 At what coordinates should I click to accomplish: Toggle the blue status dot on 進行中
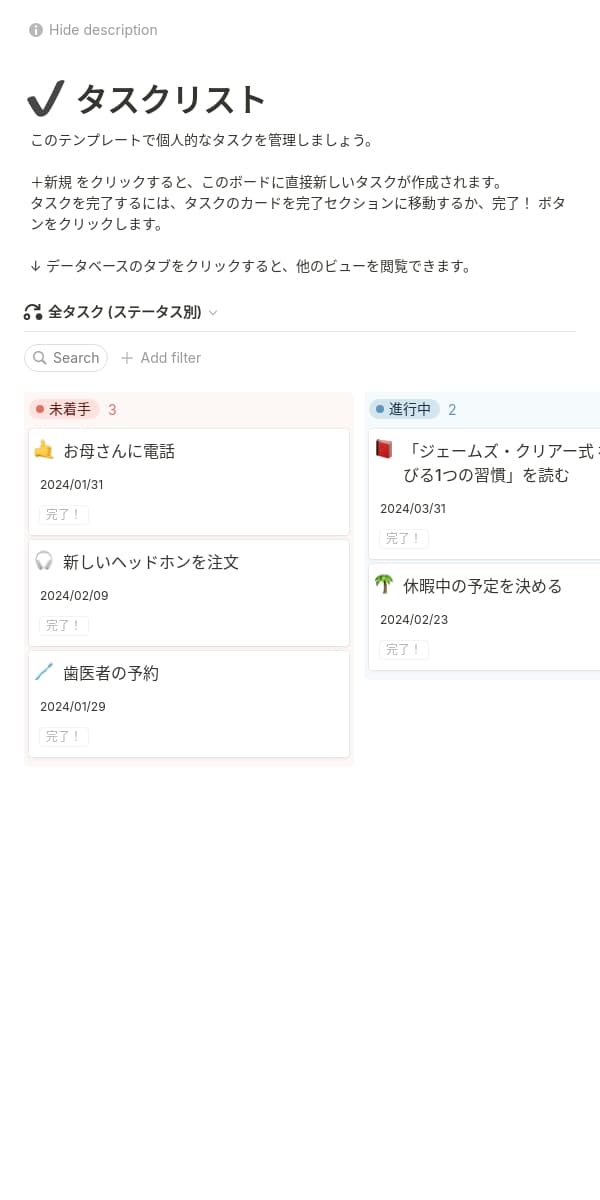tap(380, 409)
